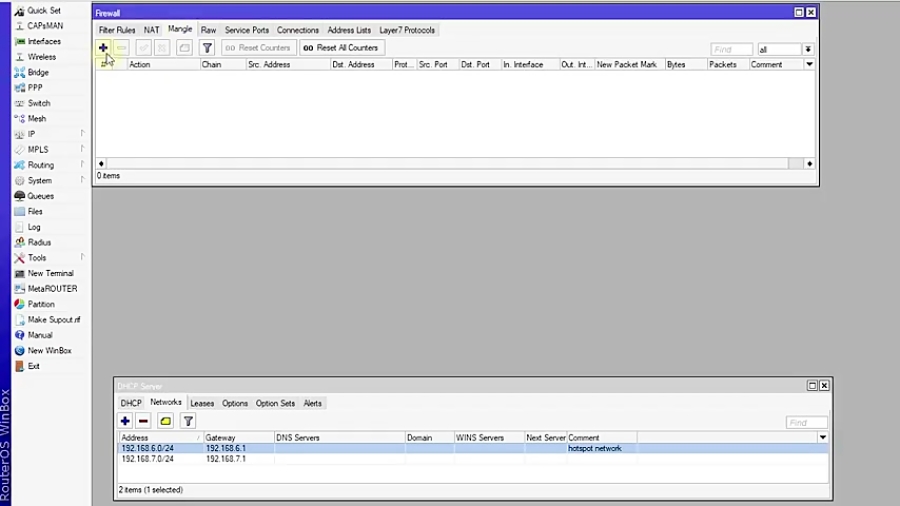Switch to Leases tab
This screenshot has width=900, height=506.
201,403
